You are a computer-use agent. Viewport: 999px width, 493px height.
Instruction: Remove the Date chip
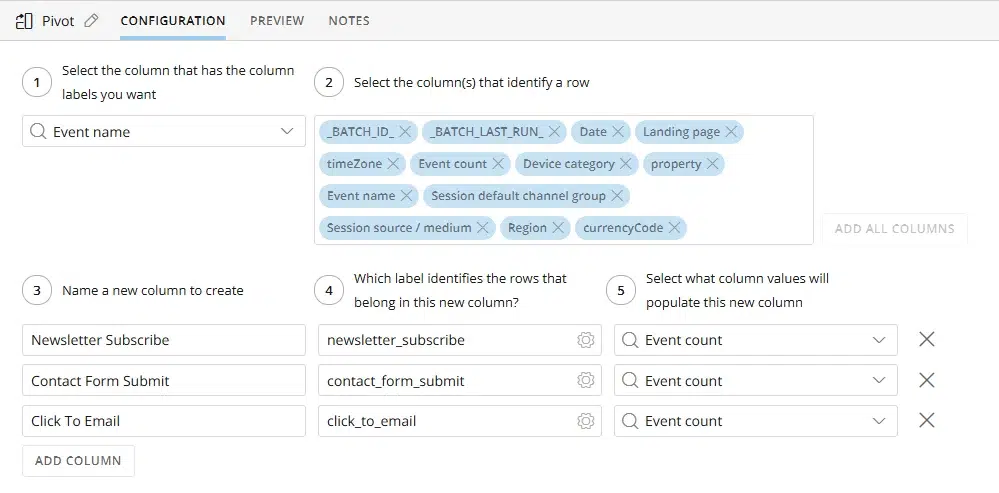point(618,132)
